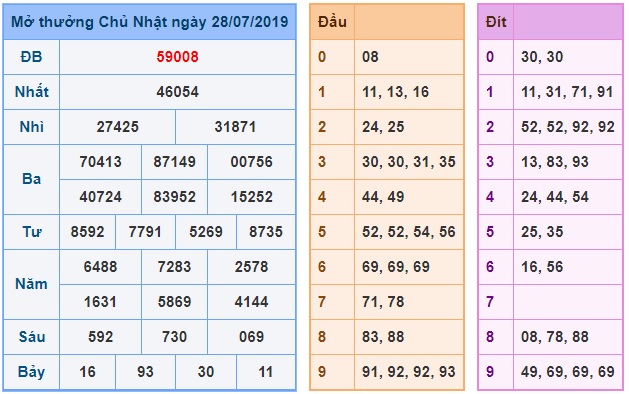Select the Đít value '11, 31, 71, 91'
This screenshot has width=629, height=394.
[x=567, y=92]
